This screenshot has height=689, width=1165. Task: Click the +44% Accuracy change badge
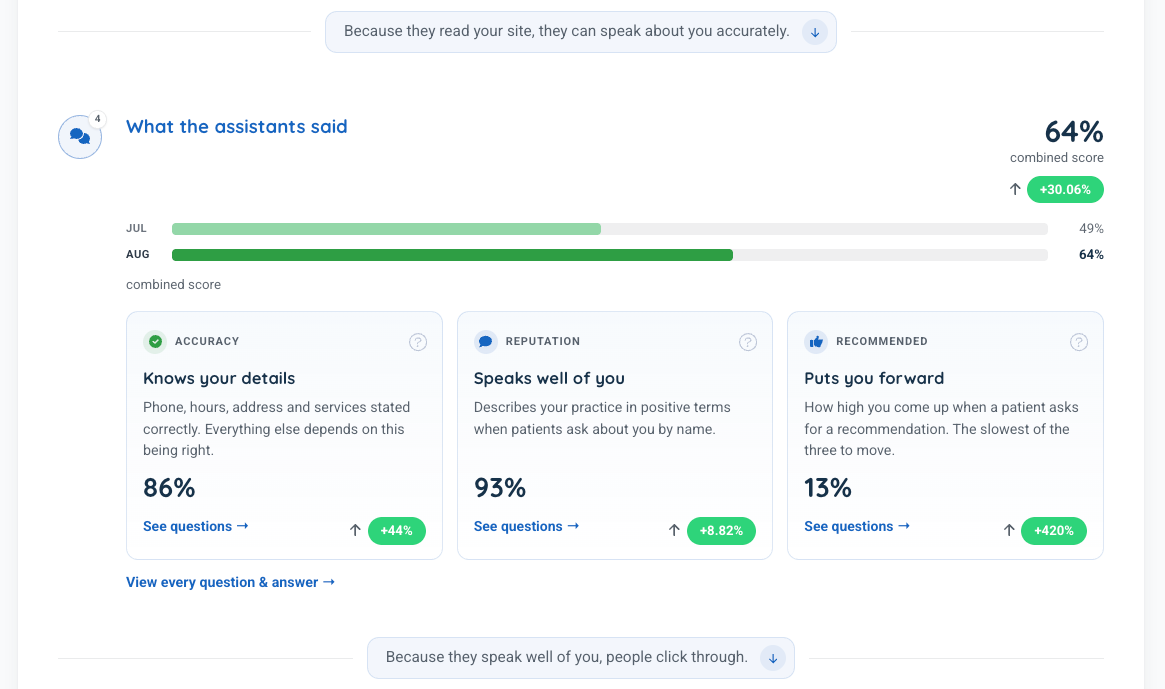tap(397, 531)
